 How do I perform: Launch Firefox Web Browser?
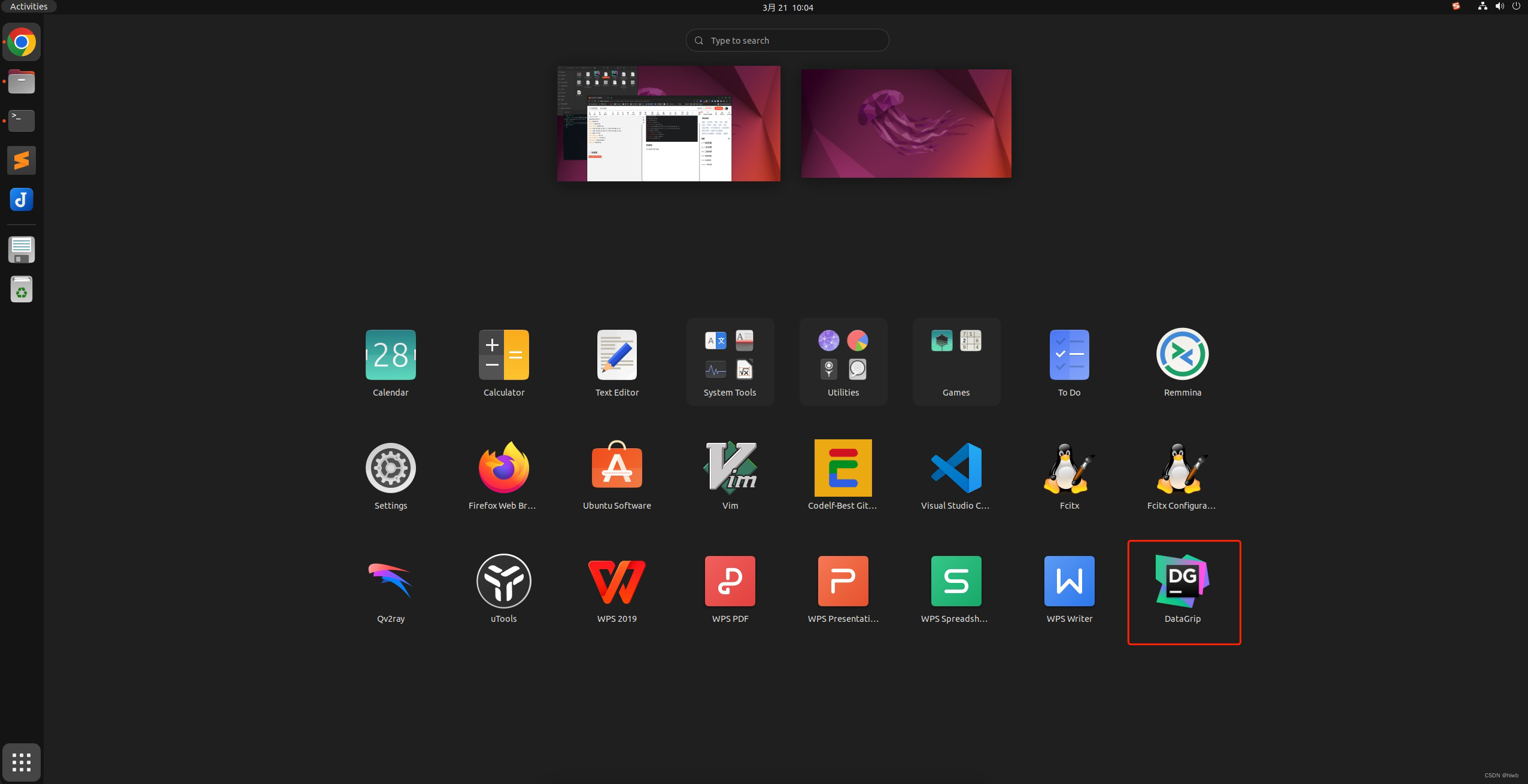[x=503, y=475]
